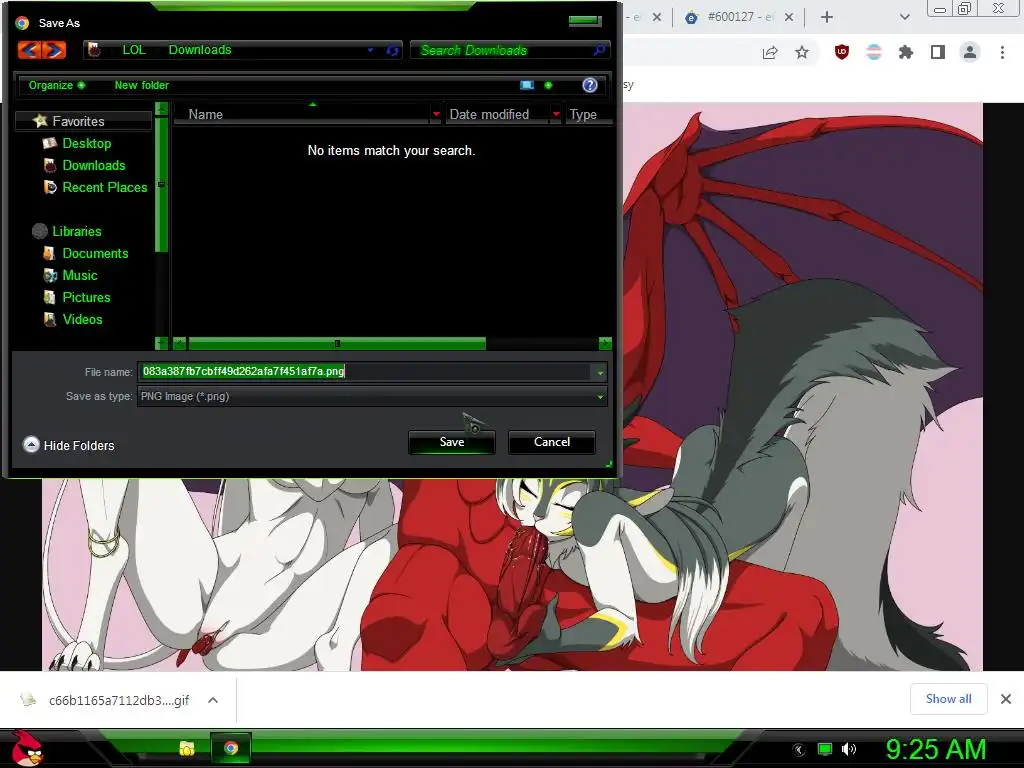Screen dimensions: 1024x768
Task: Click the address bar folder icon
Action: [x=95, y=50]
